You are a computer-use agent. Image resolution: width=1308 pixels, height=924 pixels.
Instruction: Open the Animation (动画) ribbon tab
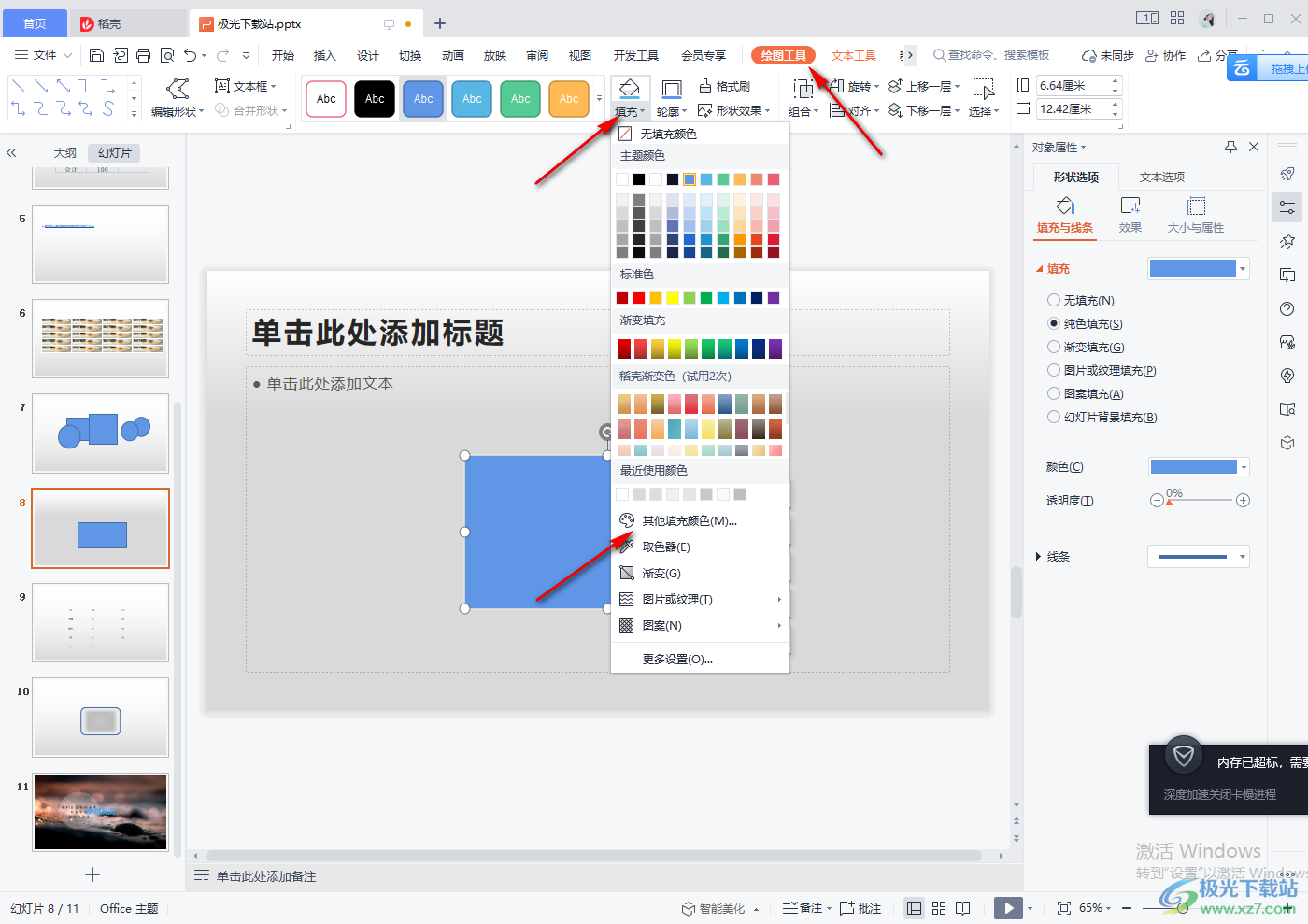click(x=453, y=56)
